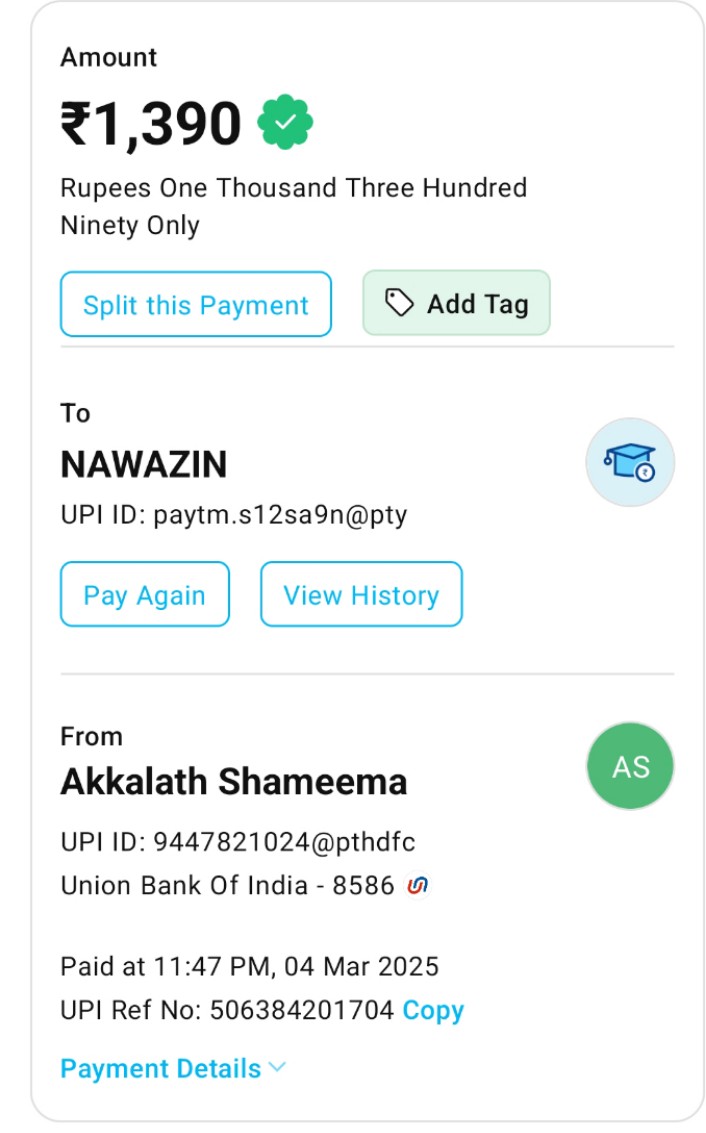Click the graduation cap category icon
706x1133 pixels.
pyautogui.click(x=630, y=462)
